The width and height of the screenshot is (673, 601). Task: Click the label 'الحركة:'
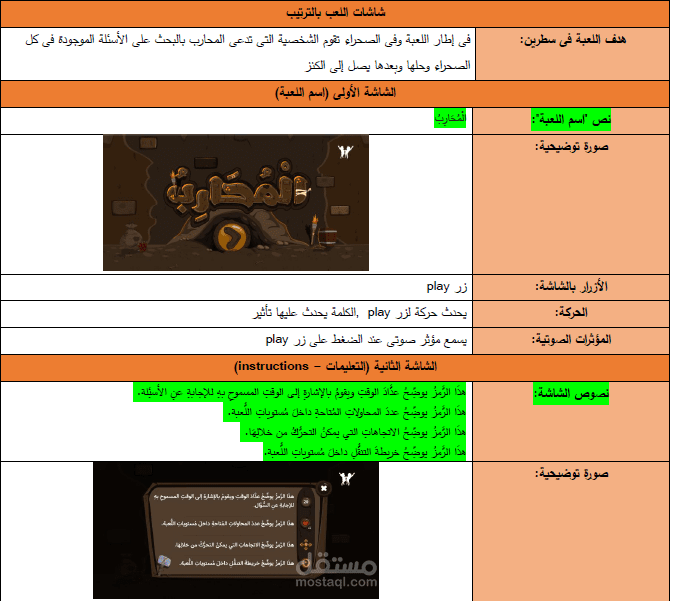click(571, 313)
